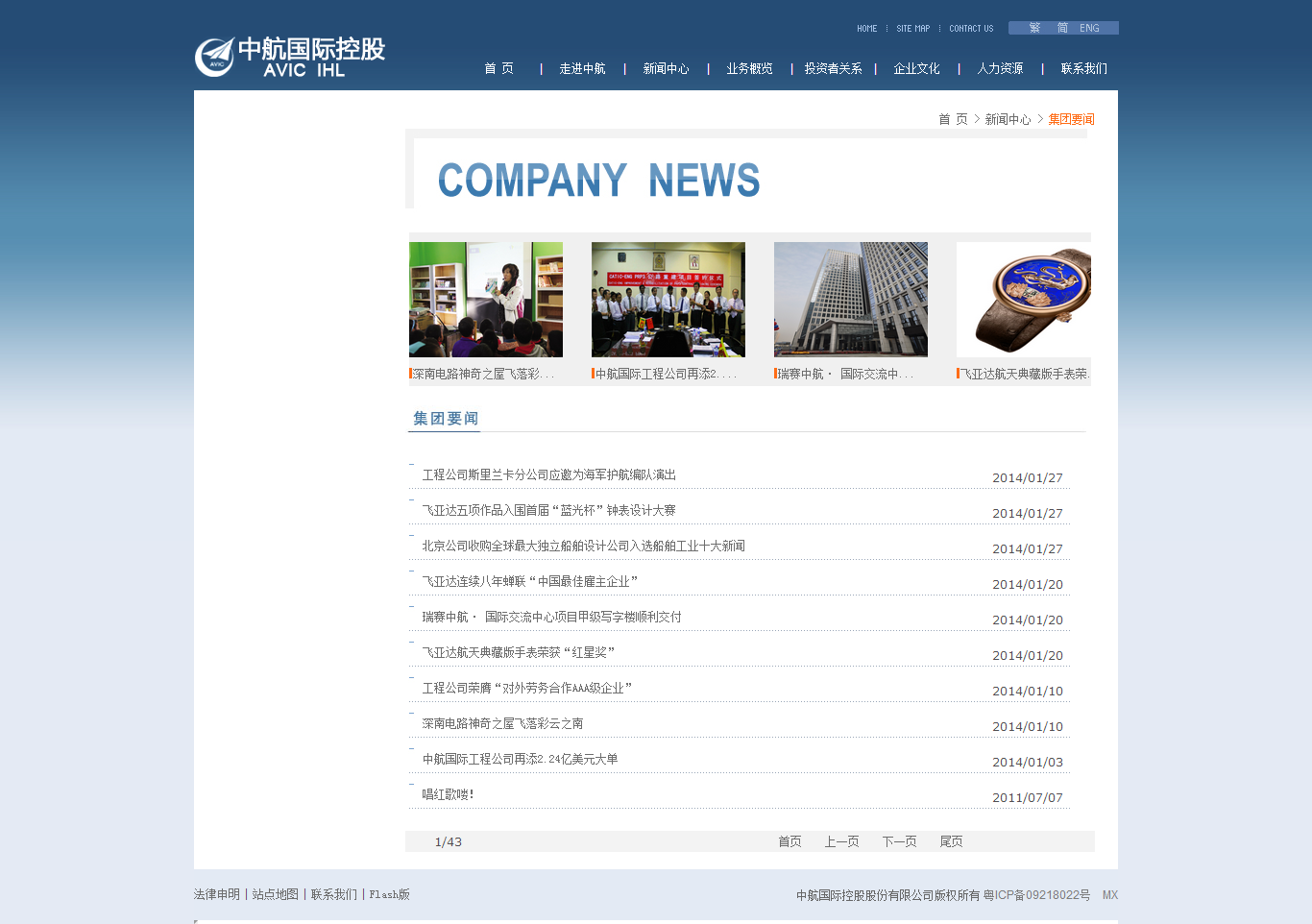Open the 投资者关系 navigation menu item
This screenshot has height=924, width=1312.
[832, 68]
